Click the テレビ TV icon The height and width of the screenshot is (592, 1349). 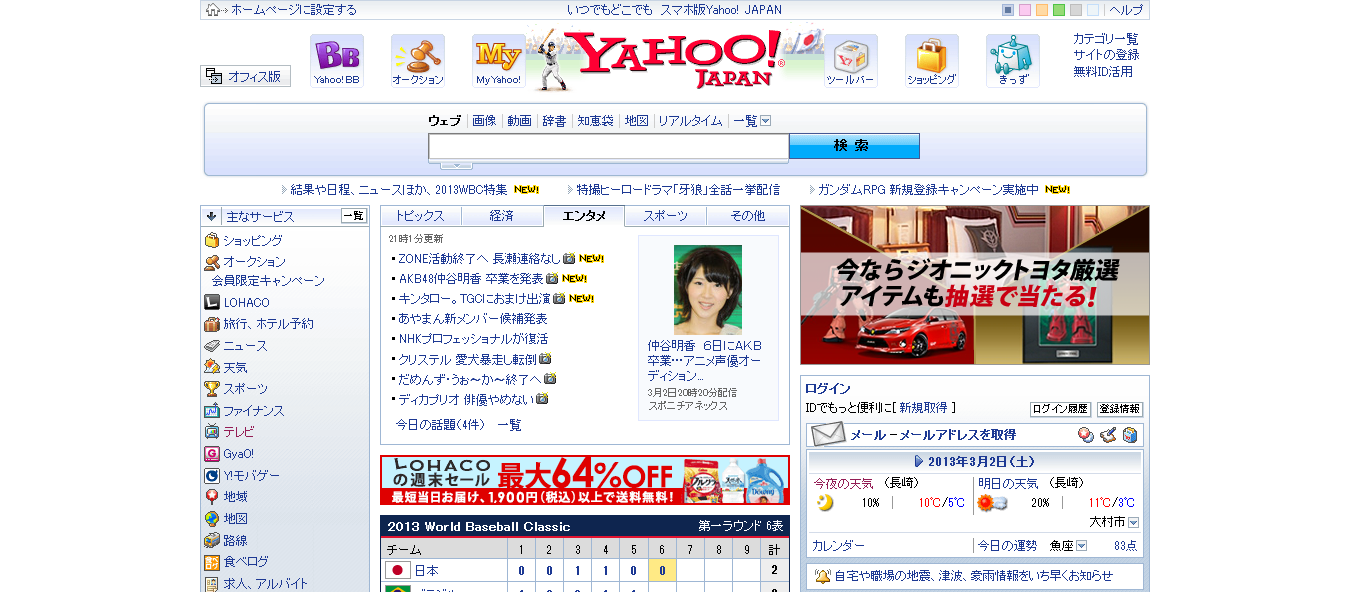[212, 432]
